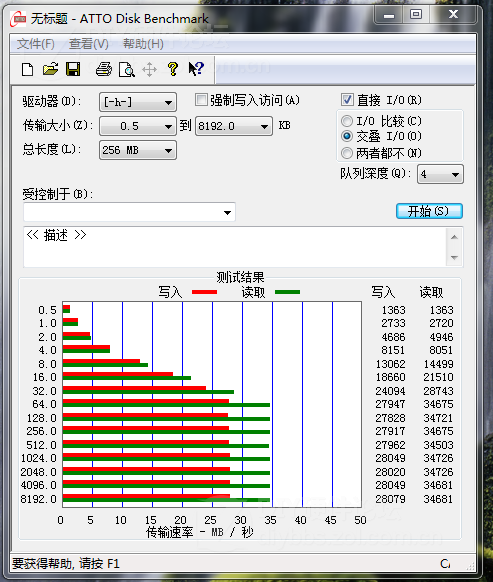Maximize the ATTO Disk Benchmark window
This screenshot has width=493, height=582.
pyautogui.click(x=416, y=15)
